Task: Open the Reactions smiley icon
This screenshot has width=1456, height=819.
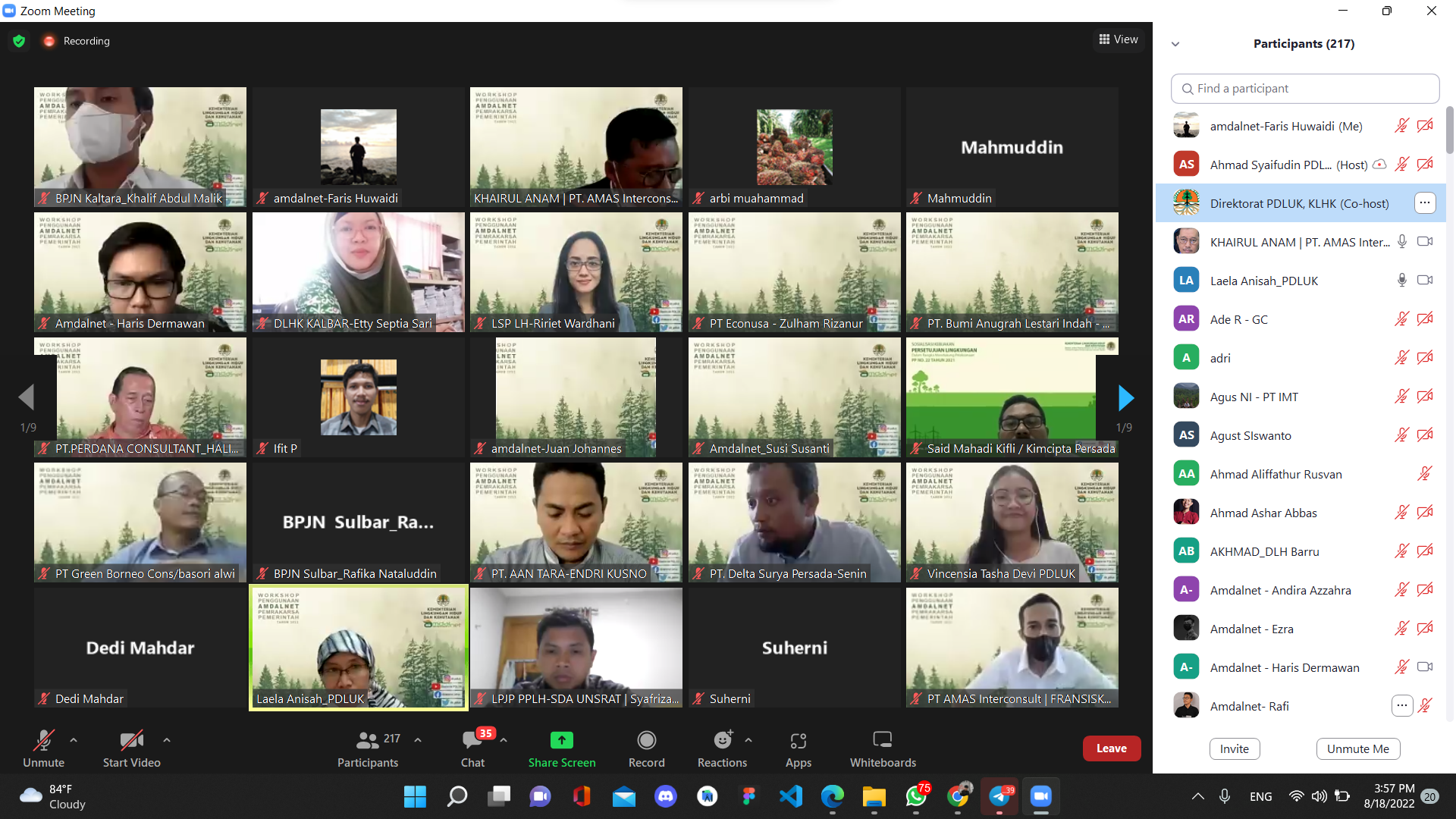Action: 723,740
